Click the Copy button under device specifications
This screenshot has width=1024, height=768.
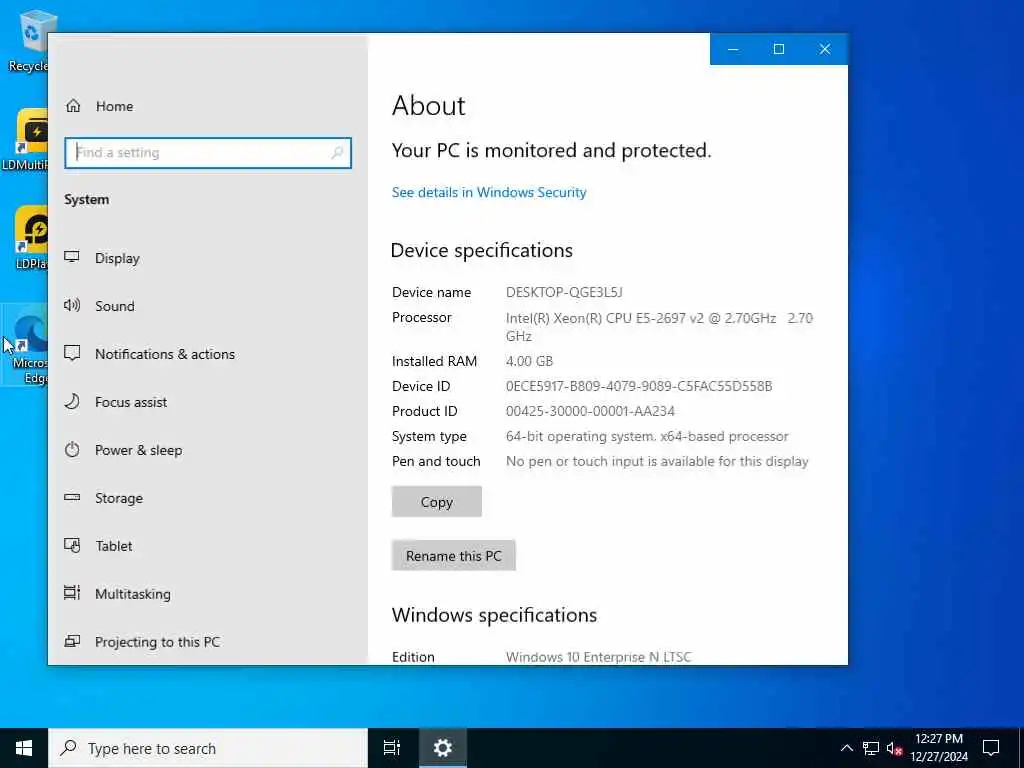(x=437, y=502)
